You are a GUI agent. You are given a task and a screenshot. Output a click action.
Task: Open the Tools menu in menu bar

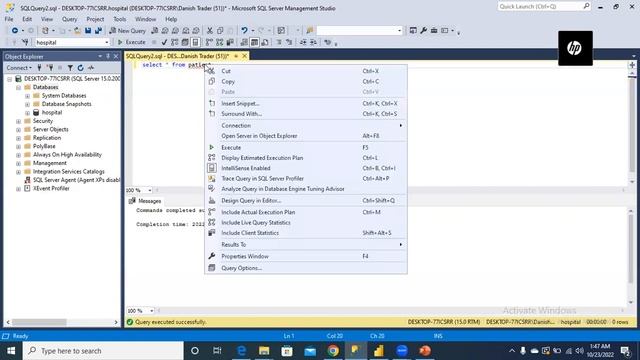pyautogui.click(x=120, y=19)
